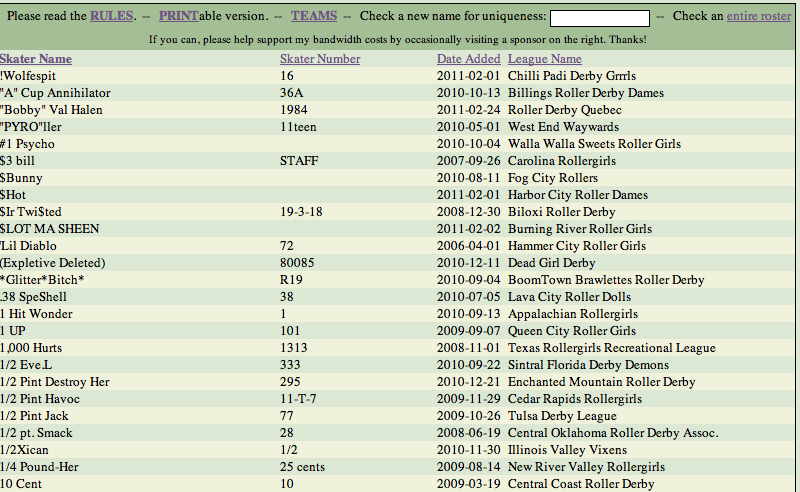Select skater name 1/4 Pound-Her
800x492 pixels.
pyautogui.click(x=39, y=467)
